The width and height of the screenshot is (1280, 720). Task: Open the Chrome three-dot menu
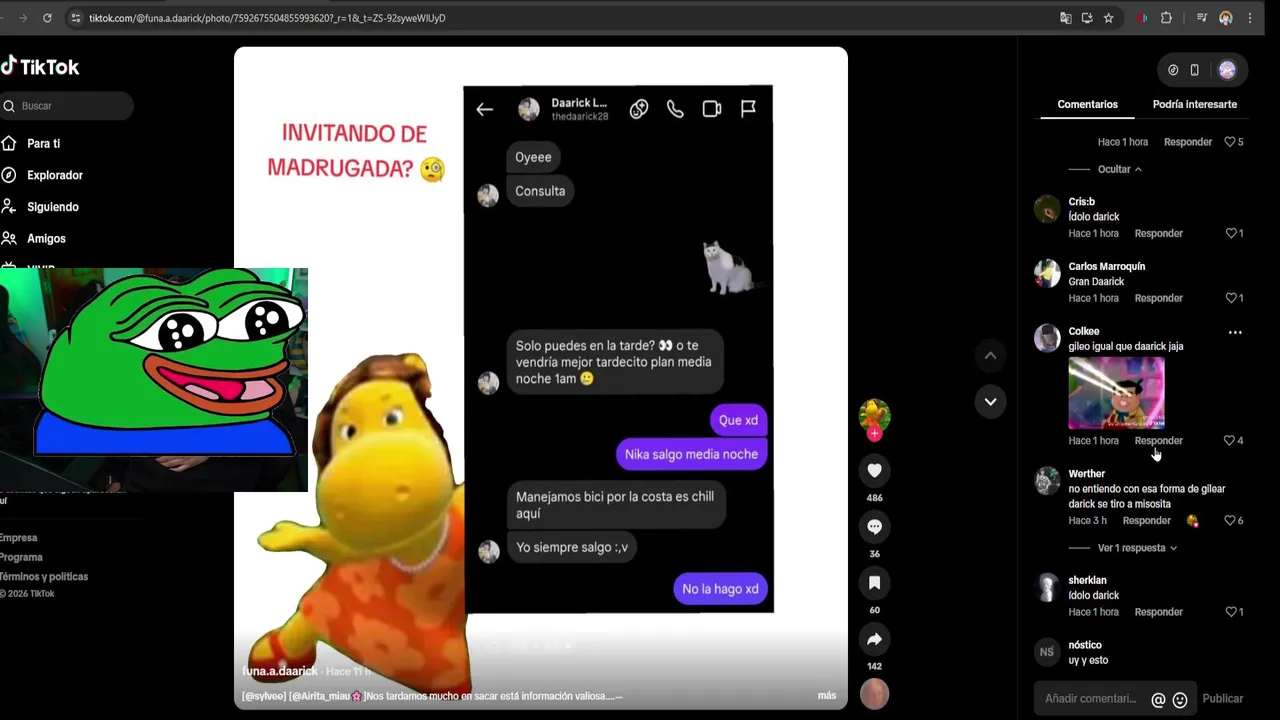[x=1250, y=18]
